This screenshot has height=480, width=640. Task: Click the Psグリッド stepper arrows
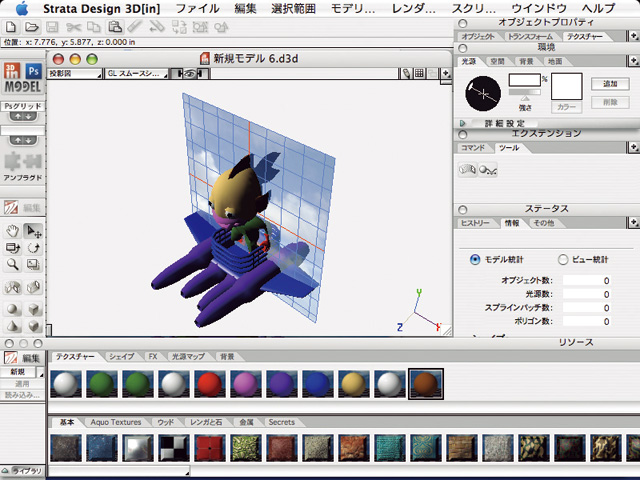tap(23, 117)
